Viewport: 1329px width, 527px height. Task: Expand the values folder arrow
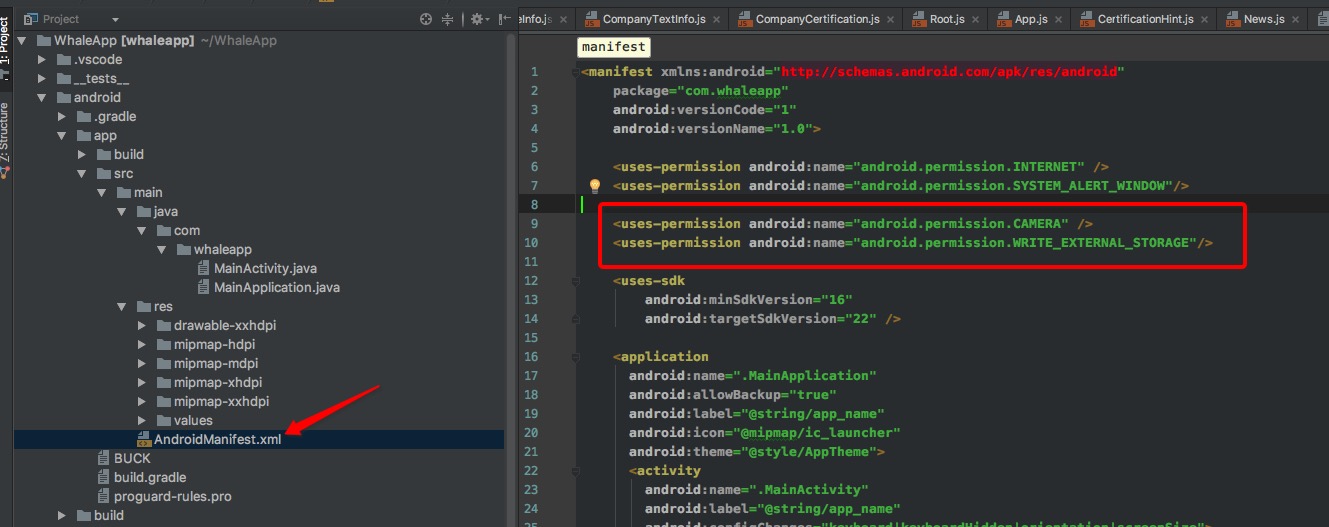(x=142, y=421)
